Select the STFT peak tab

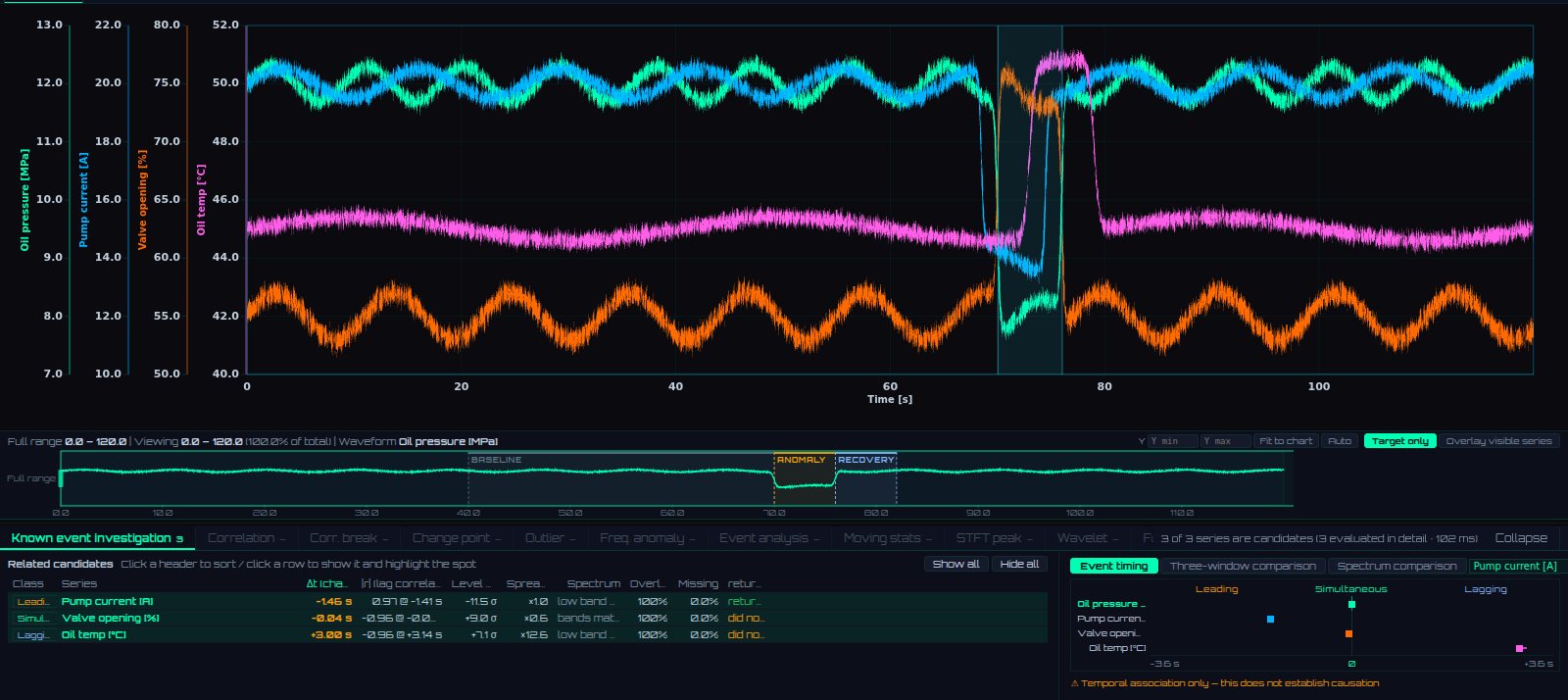[994, 538]
